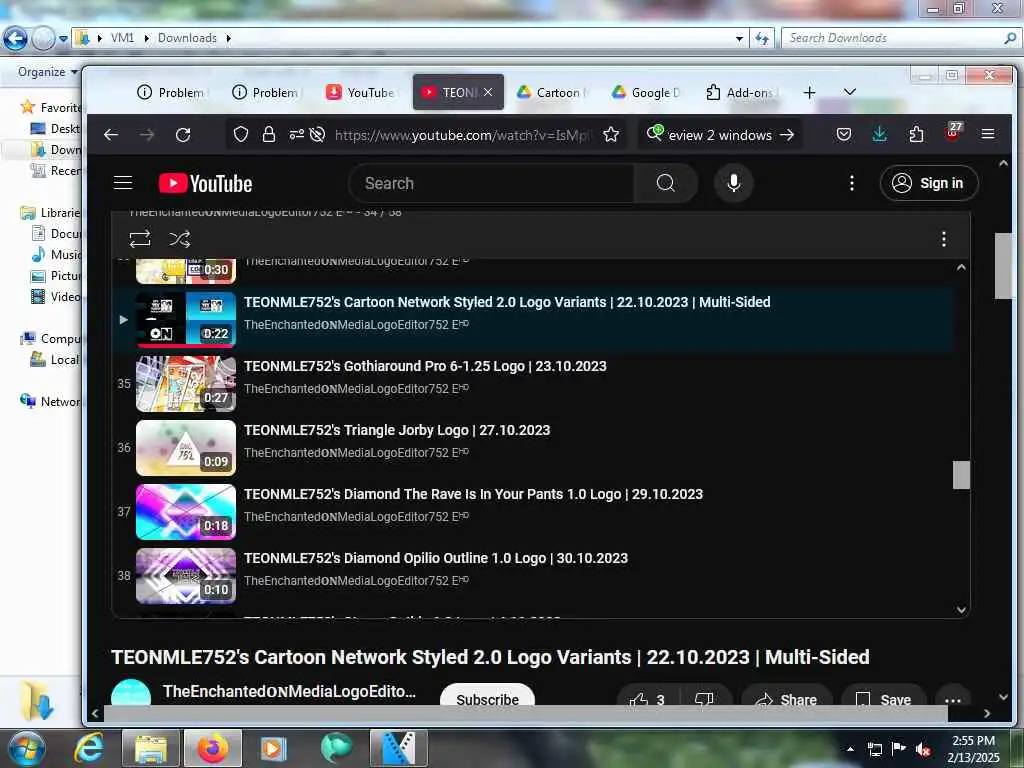Switch to the first Problem tab

171,93
